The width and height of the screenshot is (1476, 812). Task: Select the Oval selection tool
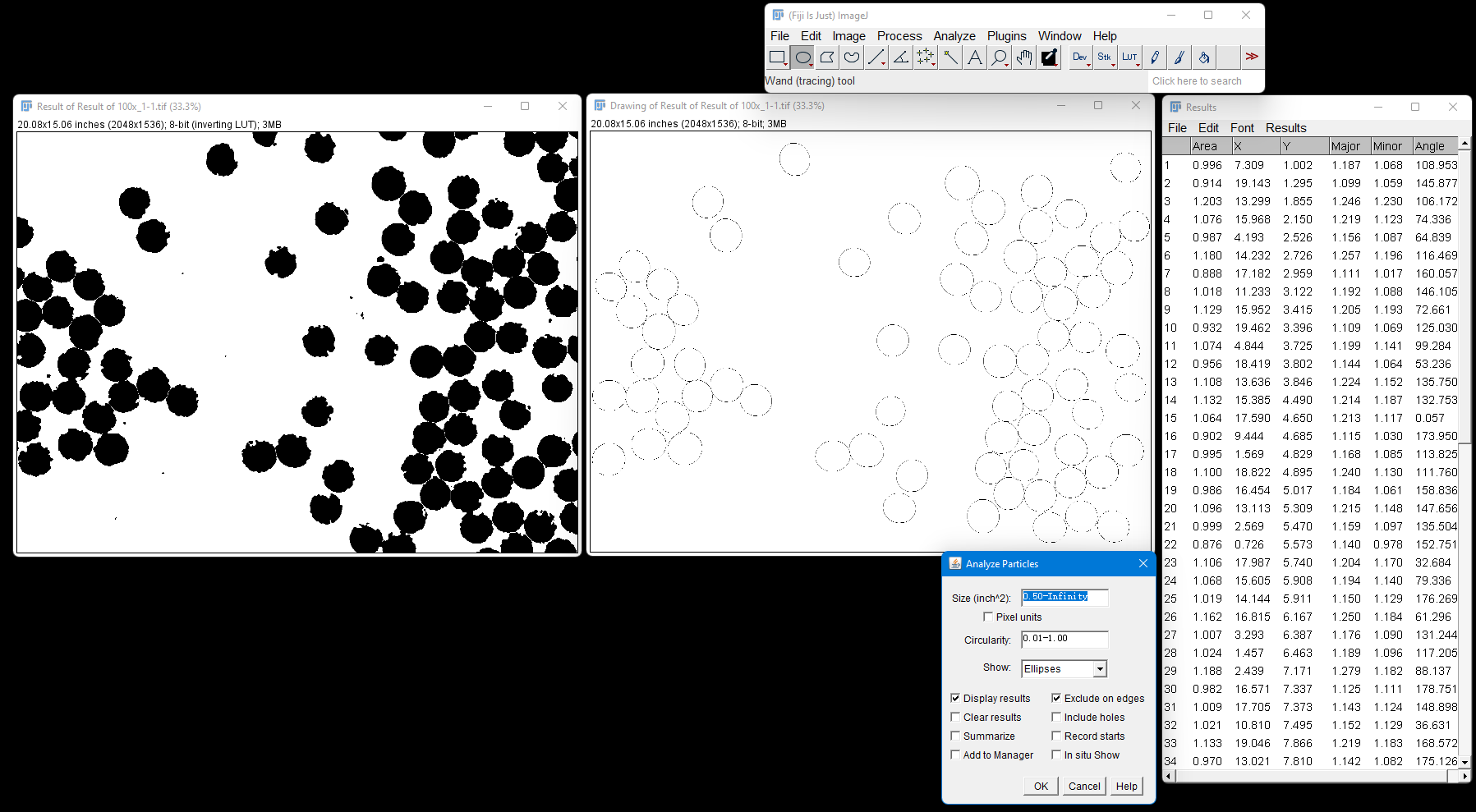click(x=802, y=57)
